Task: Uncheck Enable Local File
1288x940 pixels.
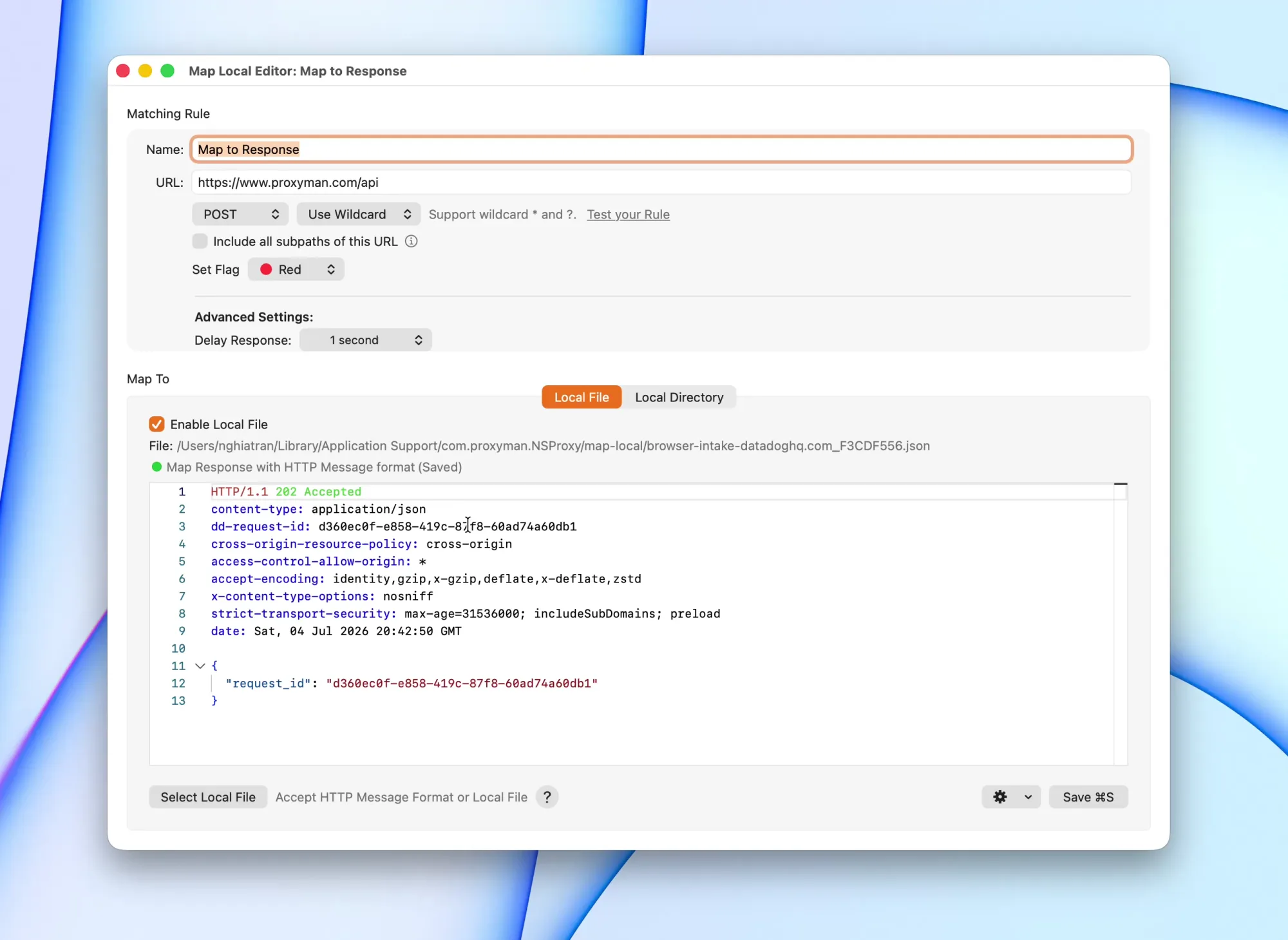Action: tap(156, 424)
